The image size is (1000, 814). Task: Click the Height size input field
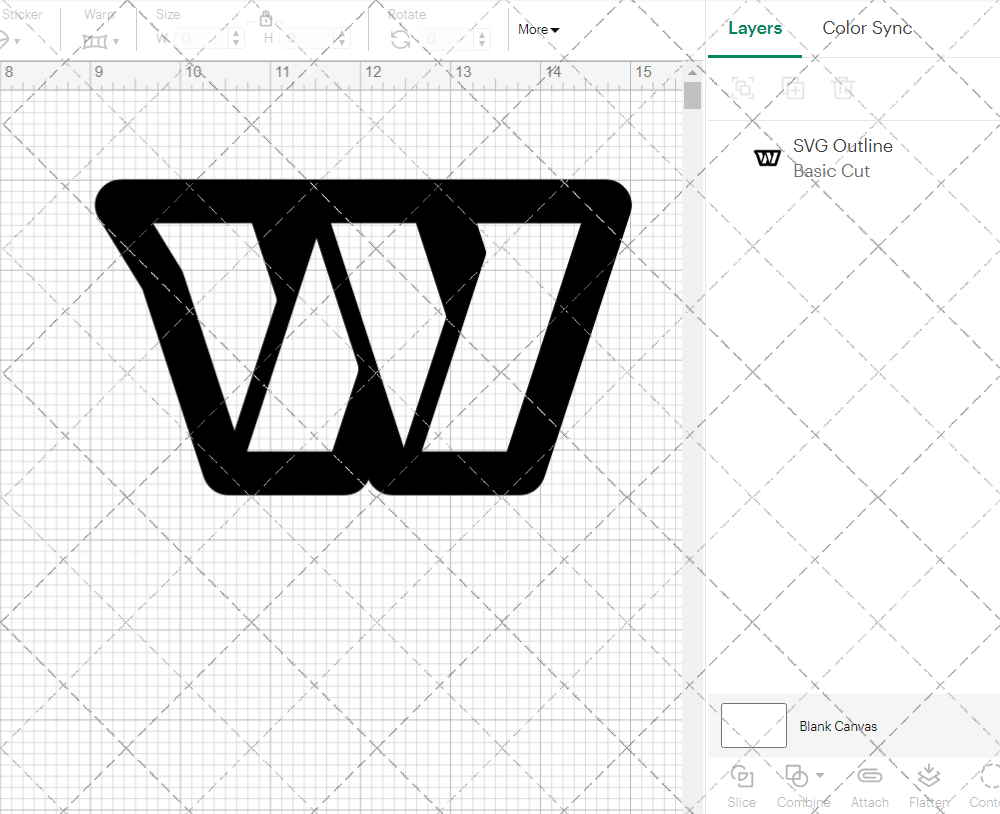point(306,38)
